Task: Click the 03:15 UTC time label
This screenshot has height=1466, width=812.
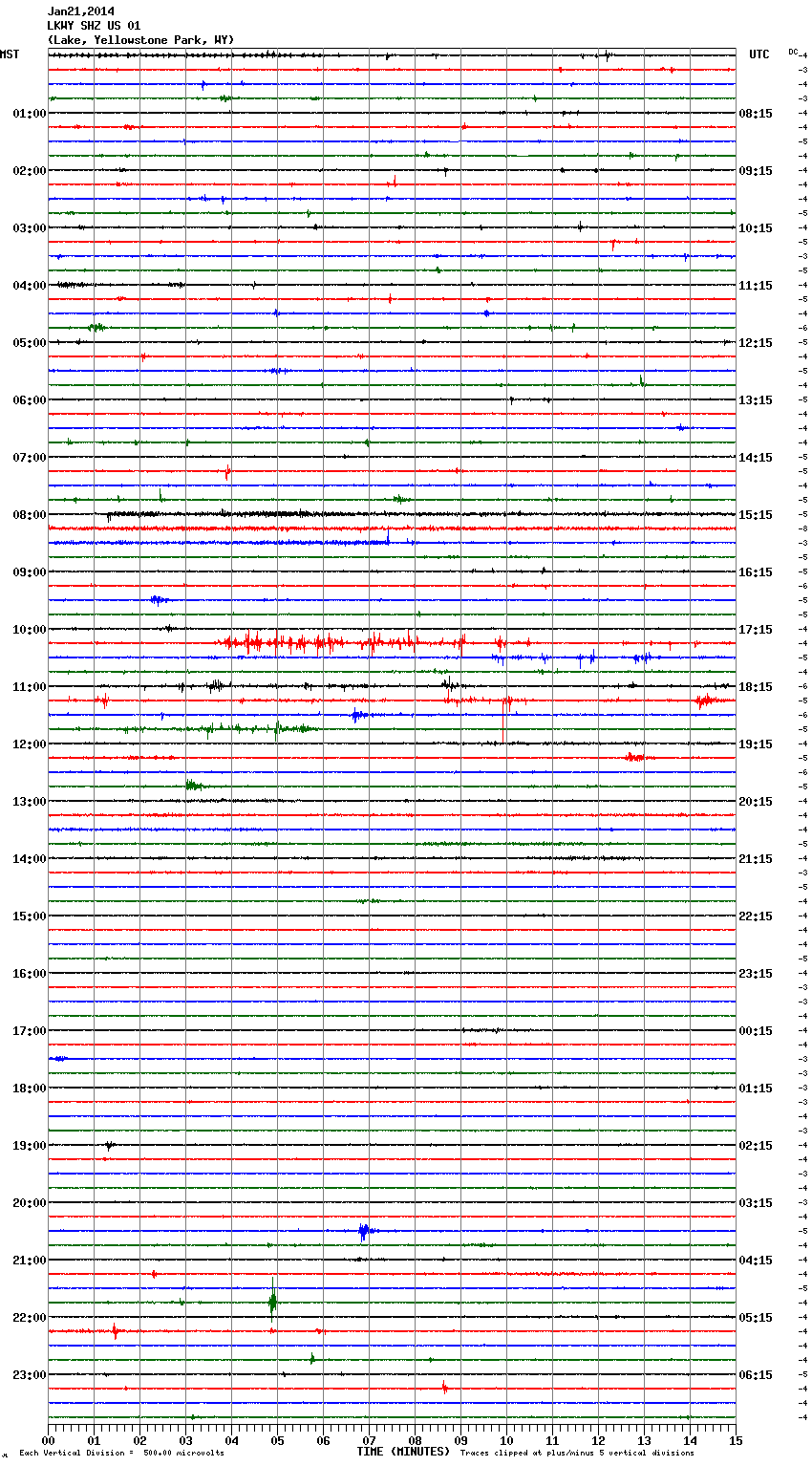Action: tap(756, 1203)
